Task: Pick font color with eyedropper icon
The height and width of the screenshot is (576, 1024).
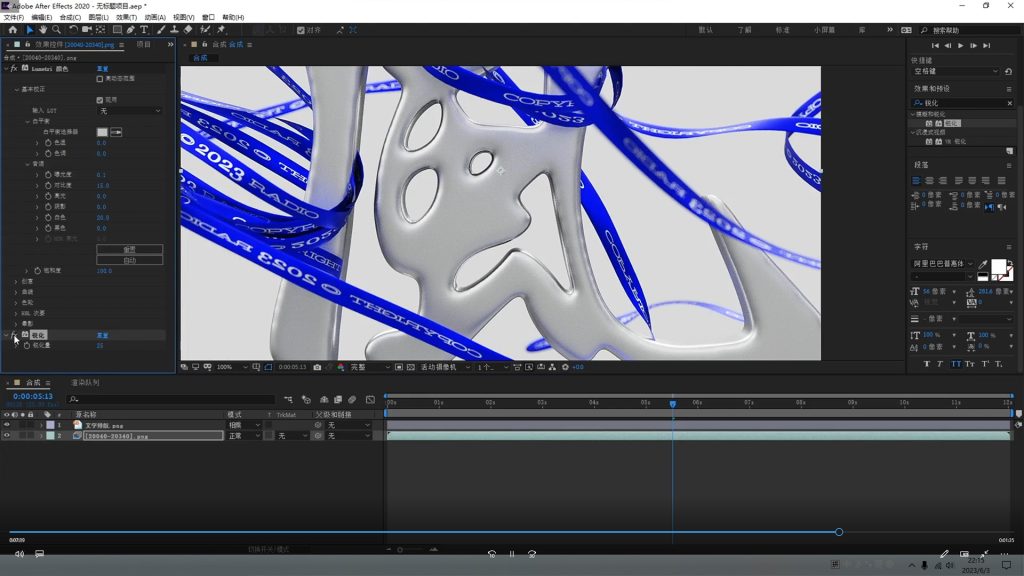Action: (x=983, y=265)
